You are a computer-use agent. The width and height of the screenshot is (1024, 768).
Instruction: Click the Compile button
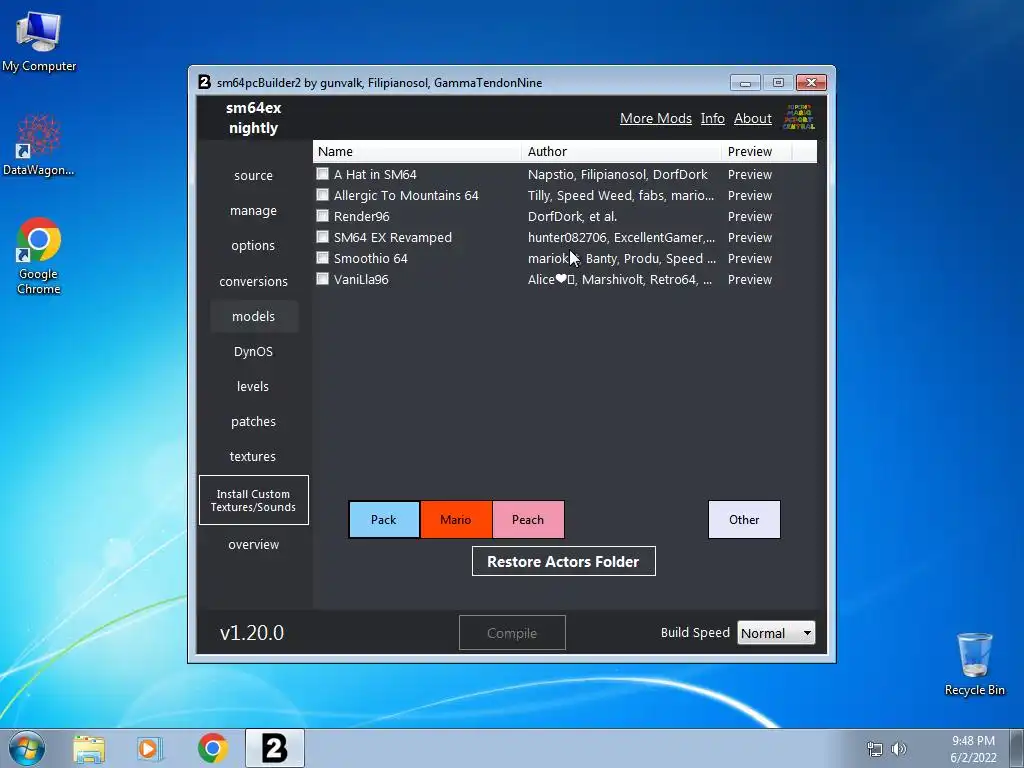point(512,633)
